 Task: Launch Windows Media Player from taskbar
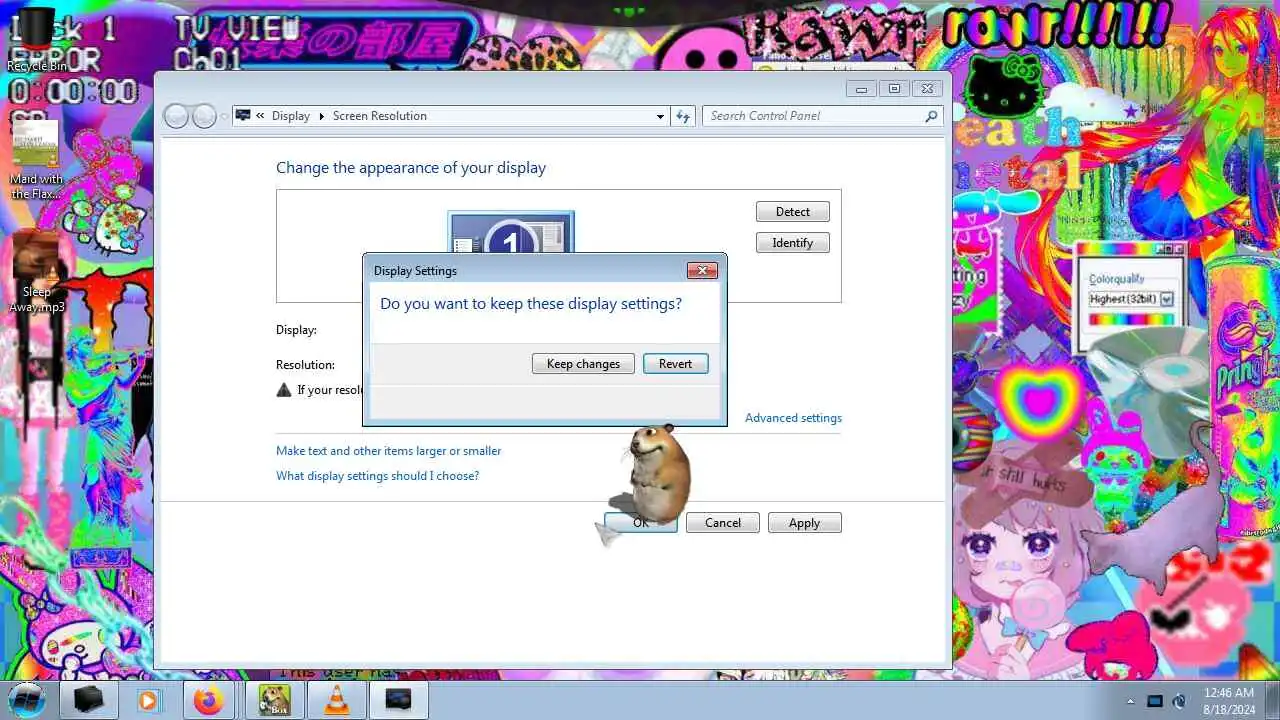pyautogui.click(x=148, y=700)
